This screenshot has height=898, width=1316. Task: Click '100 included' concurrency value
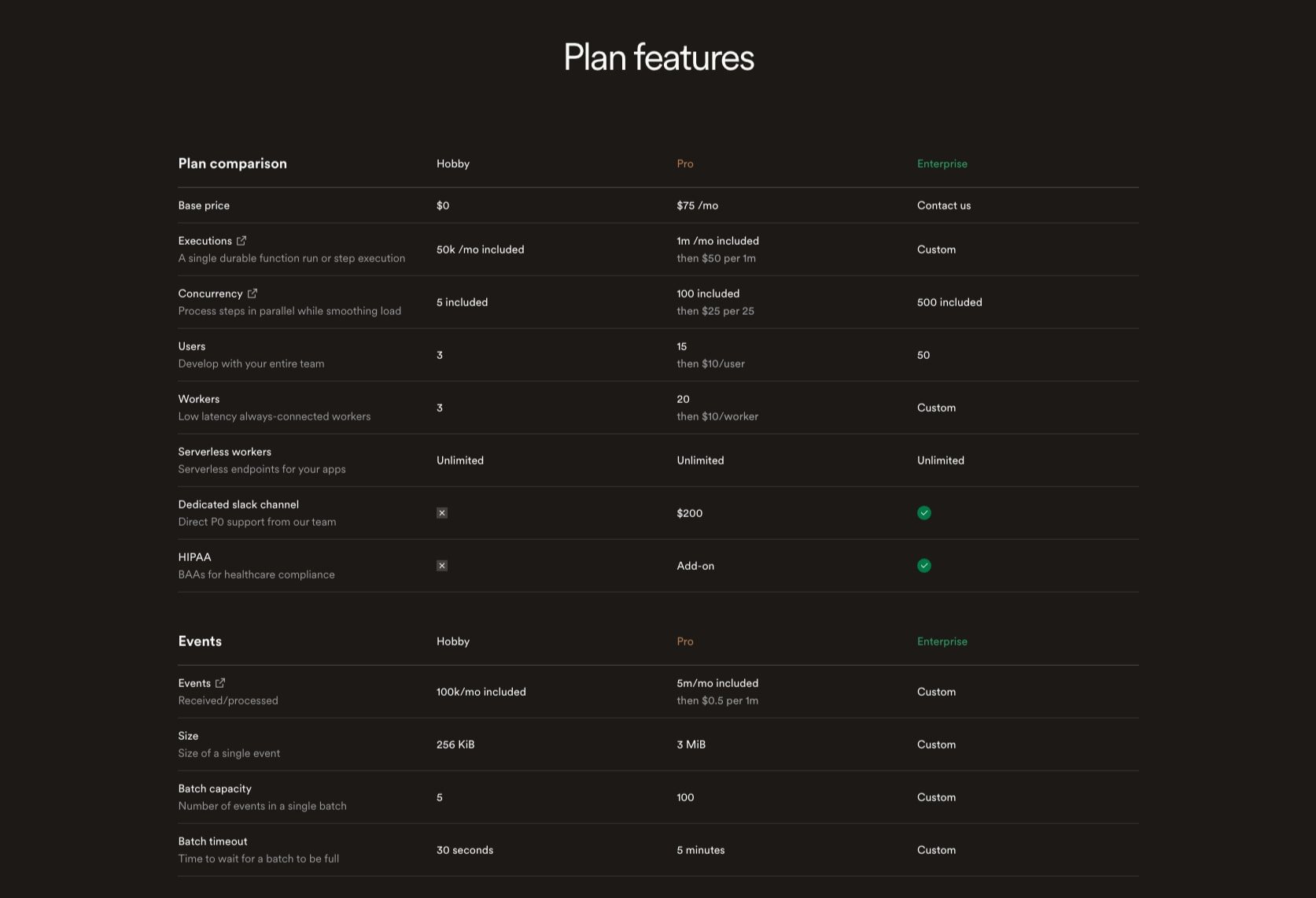coord(708,294)
